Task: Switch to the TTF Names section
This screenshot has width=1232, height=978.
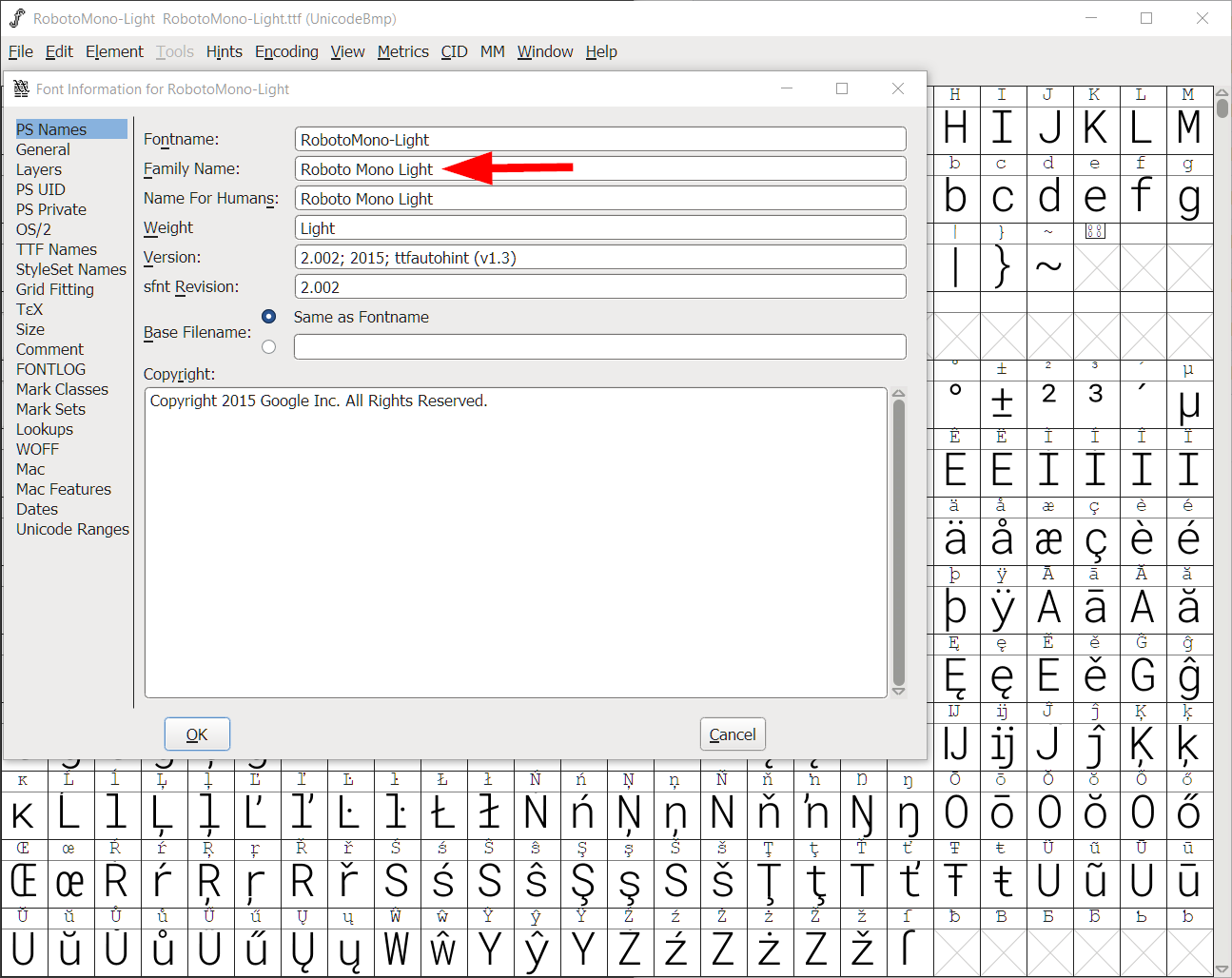Action: click(57, 248)
